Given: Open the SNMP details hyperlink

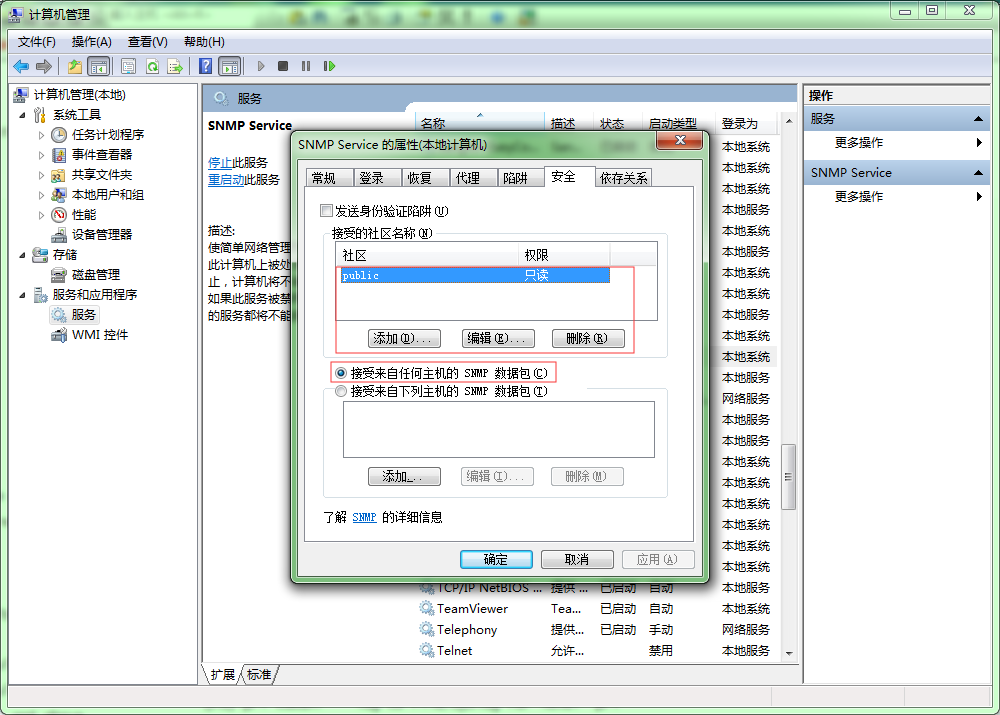Looking at the screenshot, I should point(364,517).
